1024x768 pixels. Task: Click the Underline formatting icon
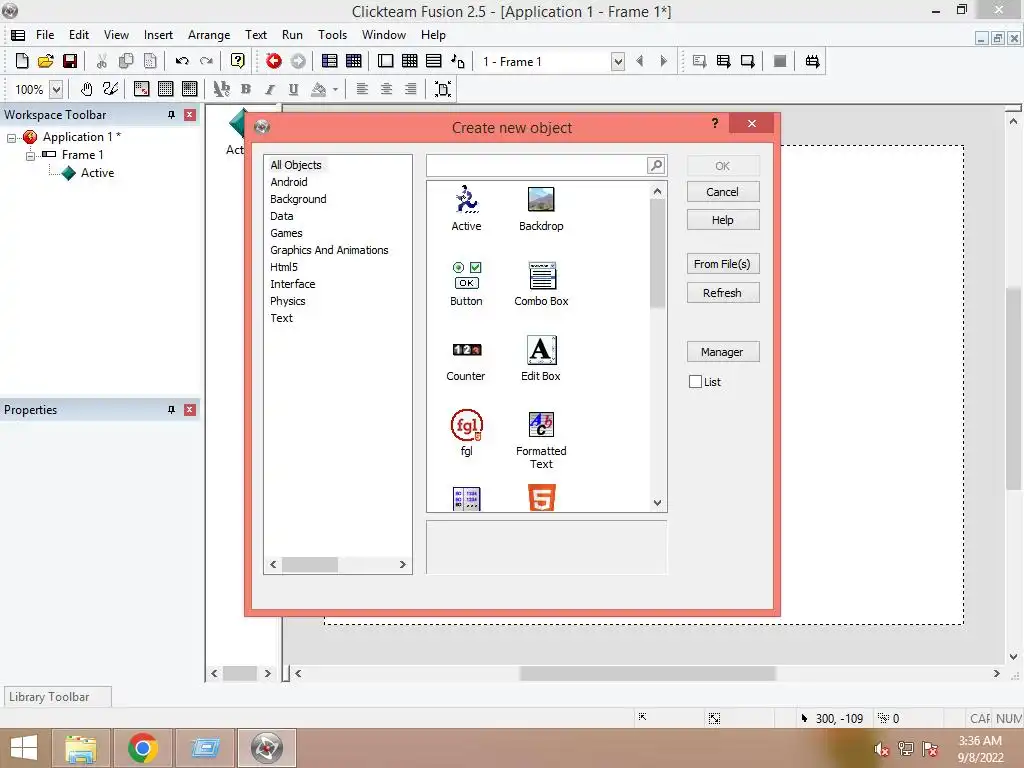[x=293, y=89]
